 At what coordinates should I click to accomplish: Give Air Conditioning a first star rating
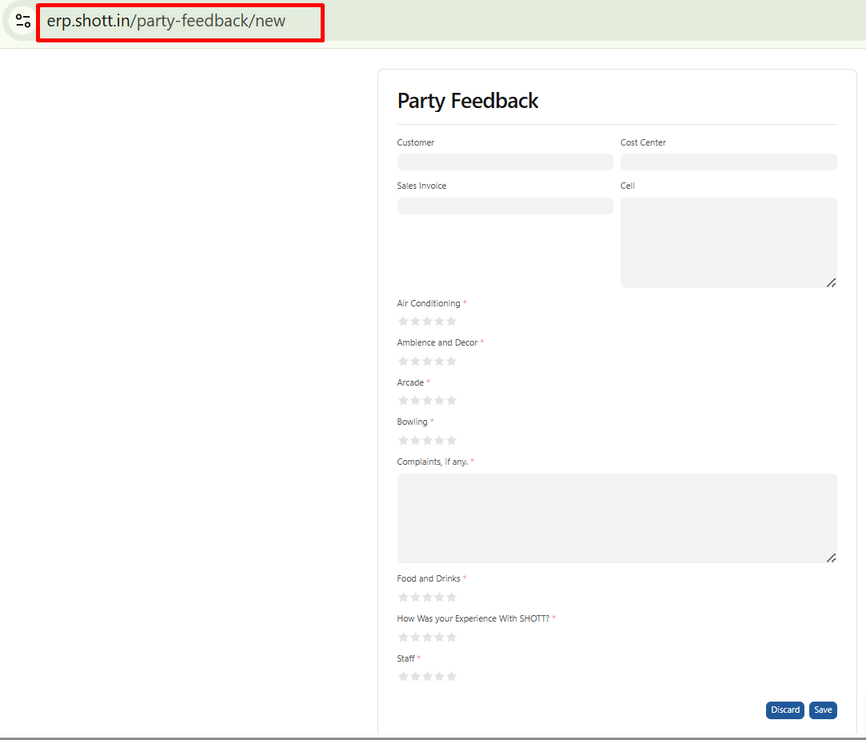[x=404, y=321]
